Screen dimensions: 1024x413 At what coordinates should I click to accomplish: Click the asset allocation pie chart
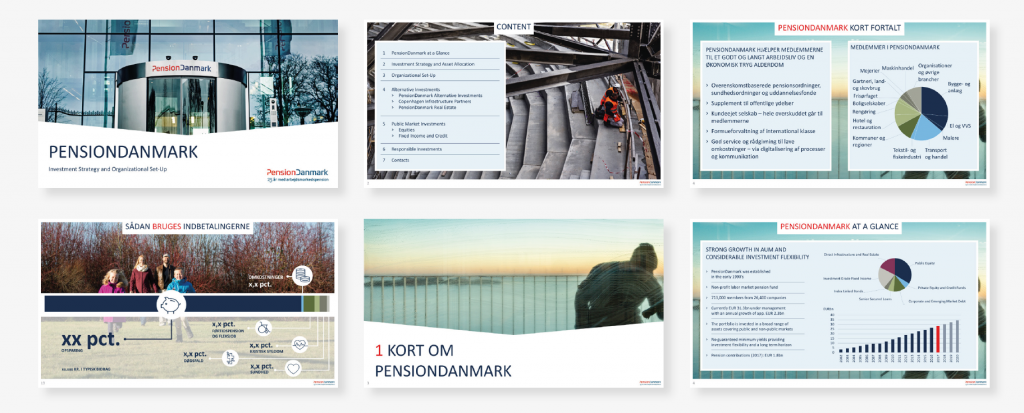(895, 274)
